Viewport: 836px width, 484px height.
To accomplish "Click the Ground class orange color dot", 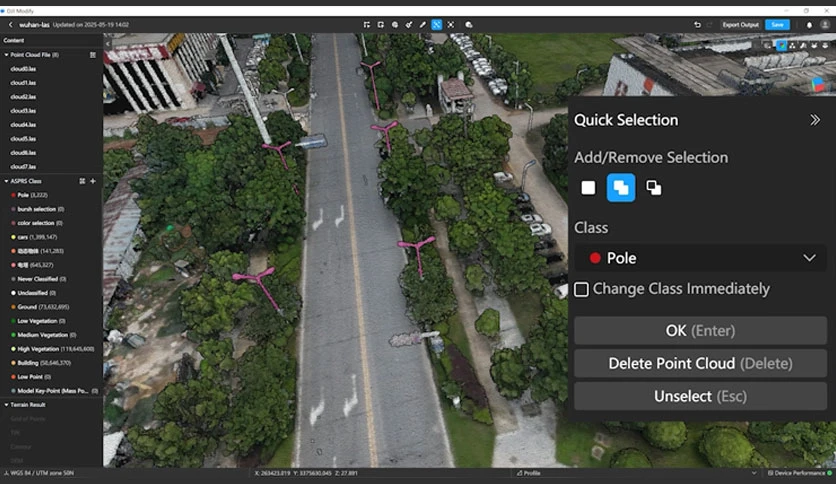I will (x=13, y=307).
